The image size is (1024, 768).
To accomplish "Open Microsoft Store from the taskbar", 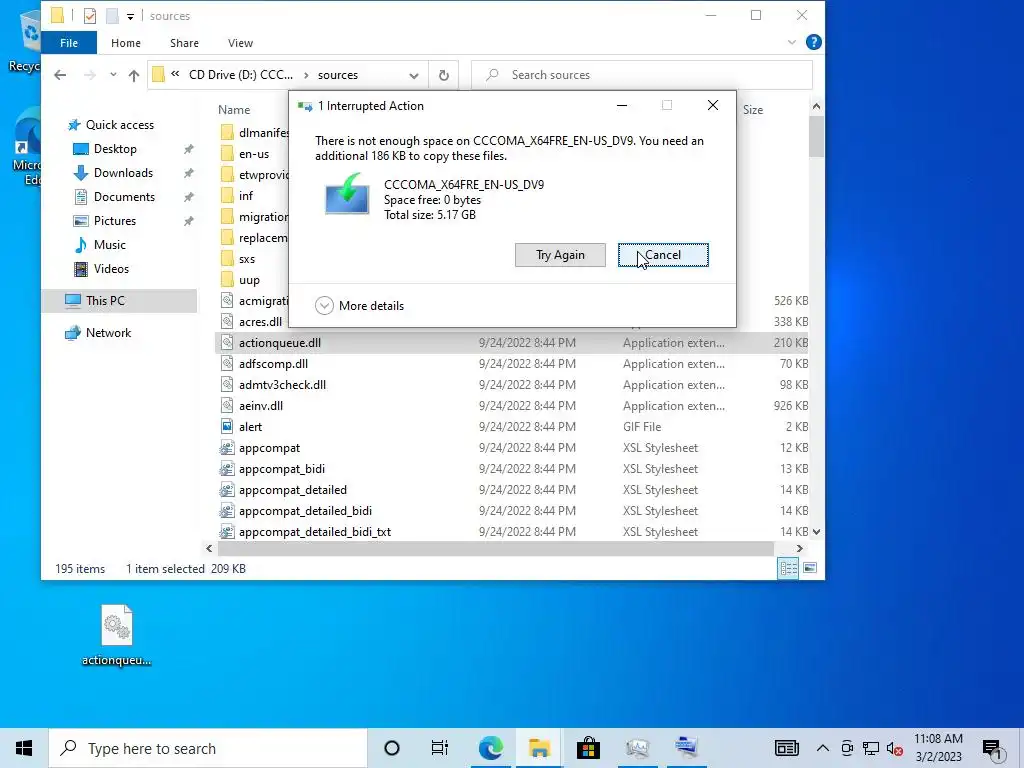I will 588,748.
